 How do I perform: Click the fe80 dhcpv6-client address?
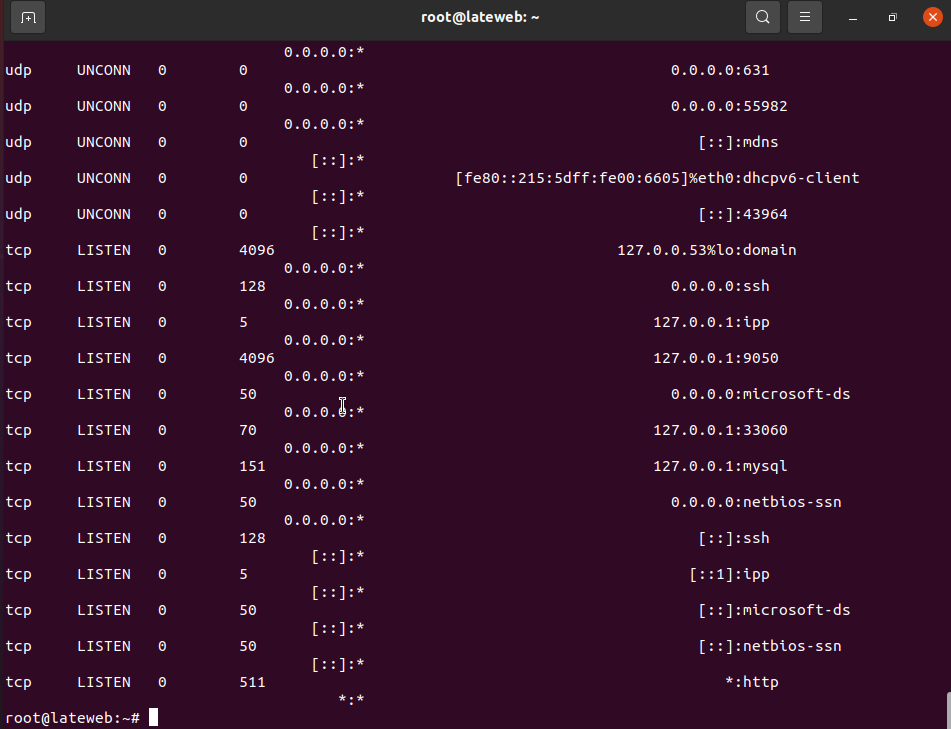coord(657,178)
